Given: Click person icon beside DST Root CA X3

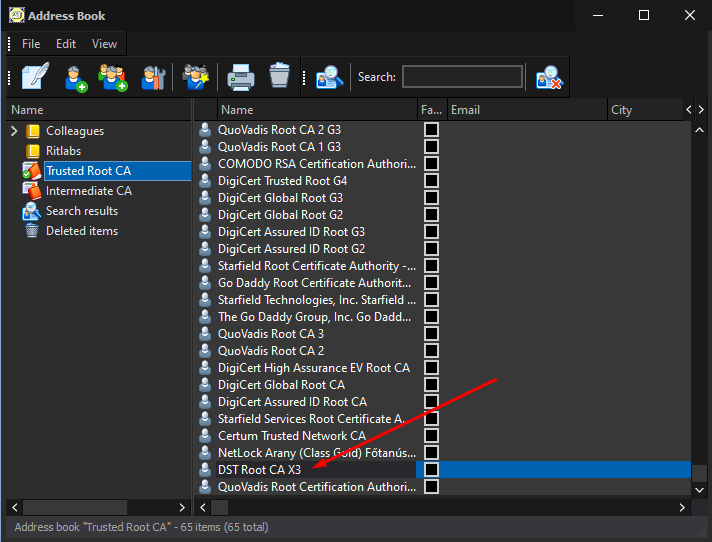Looking at the screenshot, I should click(x=205, y=470).
